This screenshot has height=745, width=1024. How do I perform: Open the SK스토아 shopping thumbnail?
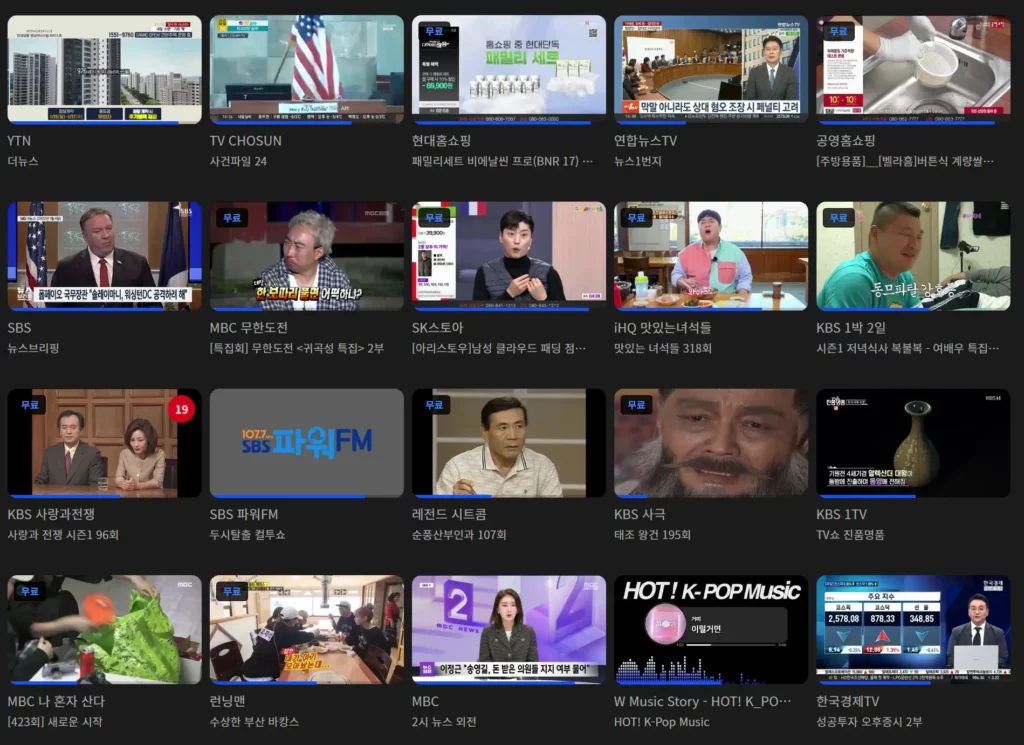coord(509,256)
